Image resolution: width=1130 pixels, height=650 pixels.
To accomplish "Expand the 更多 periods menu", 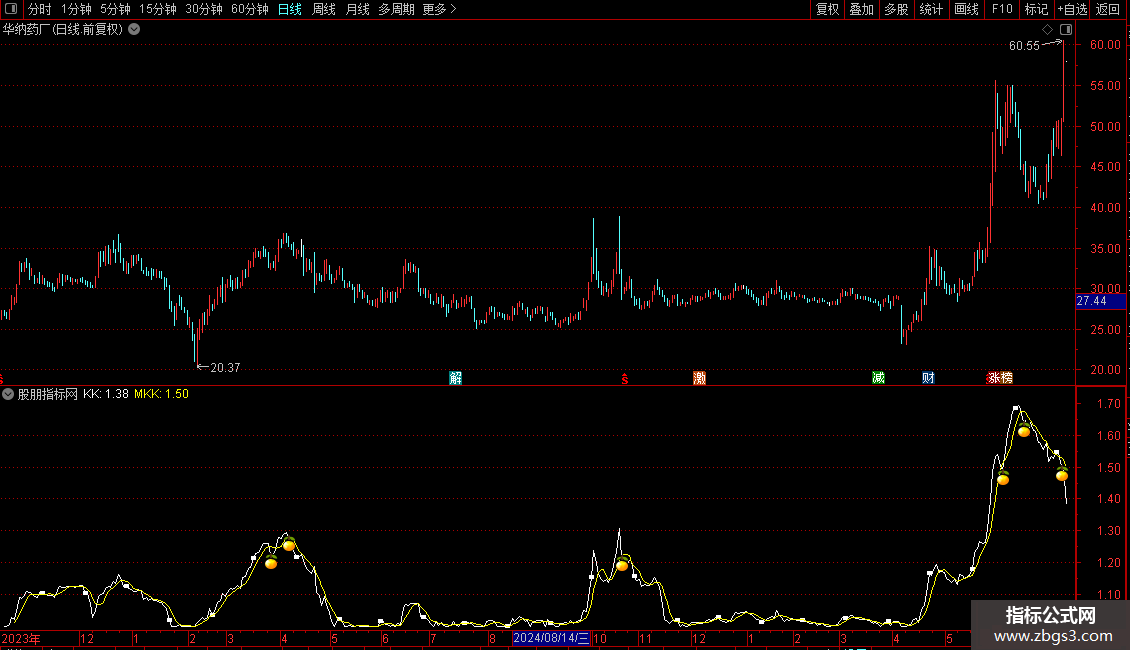I will 440,9.
